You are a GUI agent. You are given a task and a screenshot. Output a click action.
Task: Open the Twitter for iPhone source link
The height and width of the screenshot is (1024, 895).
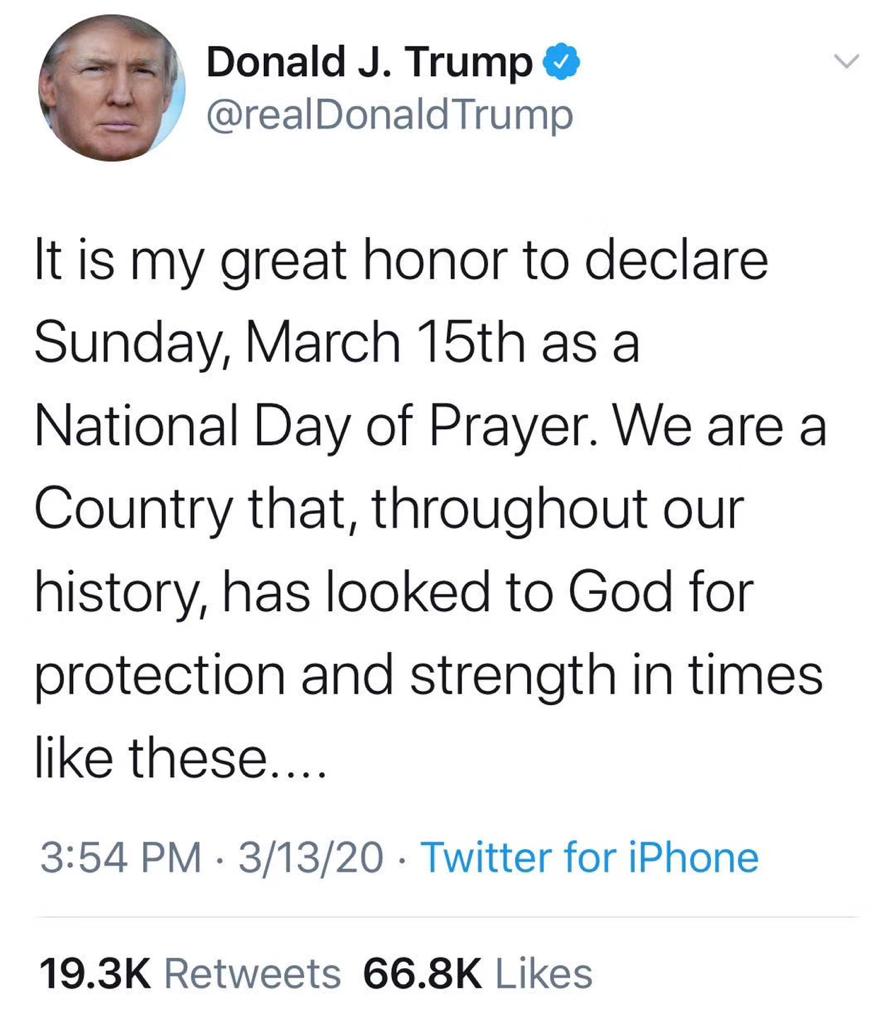click(x=589, y=857)
